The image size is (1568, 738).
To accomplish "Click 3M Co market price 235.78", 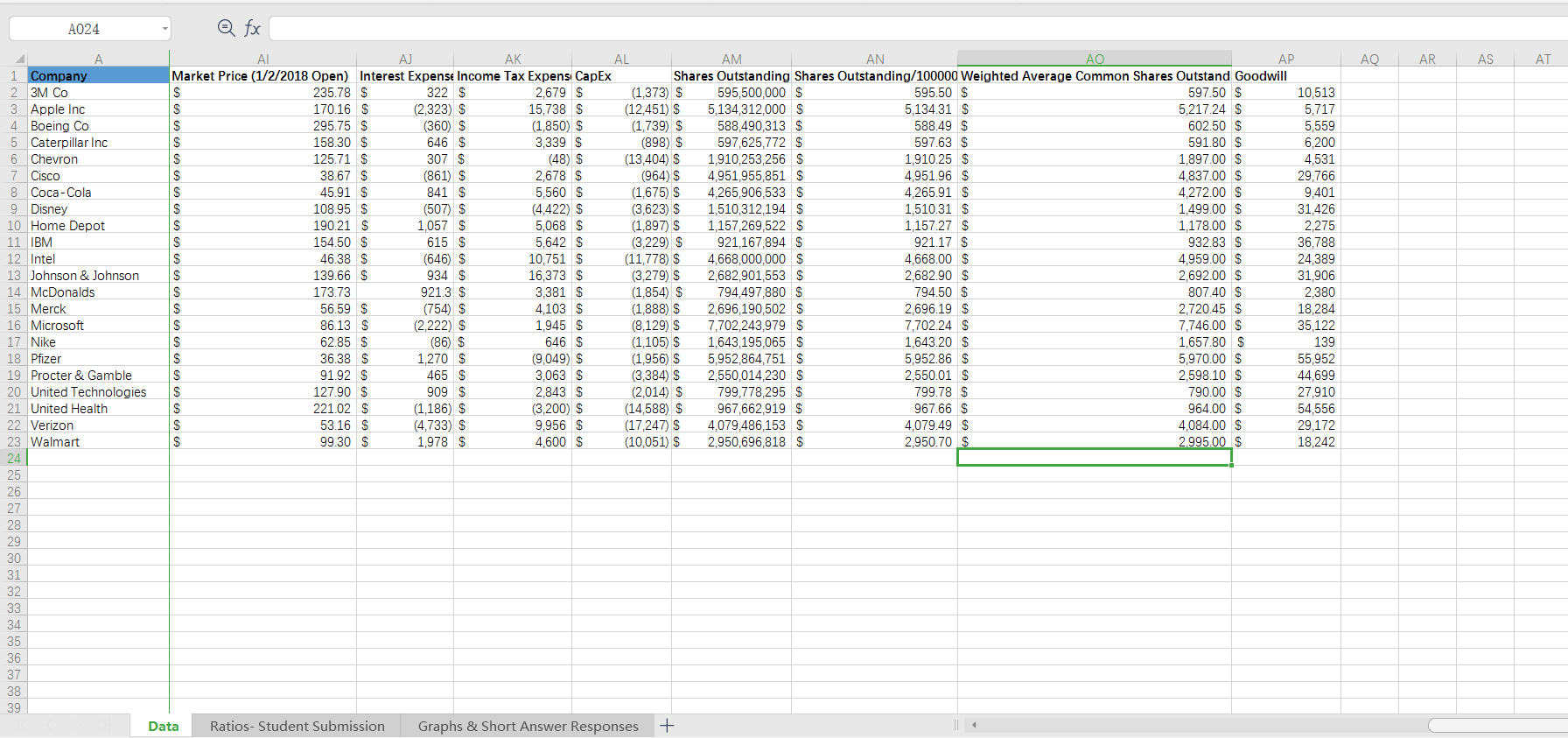I will [262, 93].
